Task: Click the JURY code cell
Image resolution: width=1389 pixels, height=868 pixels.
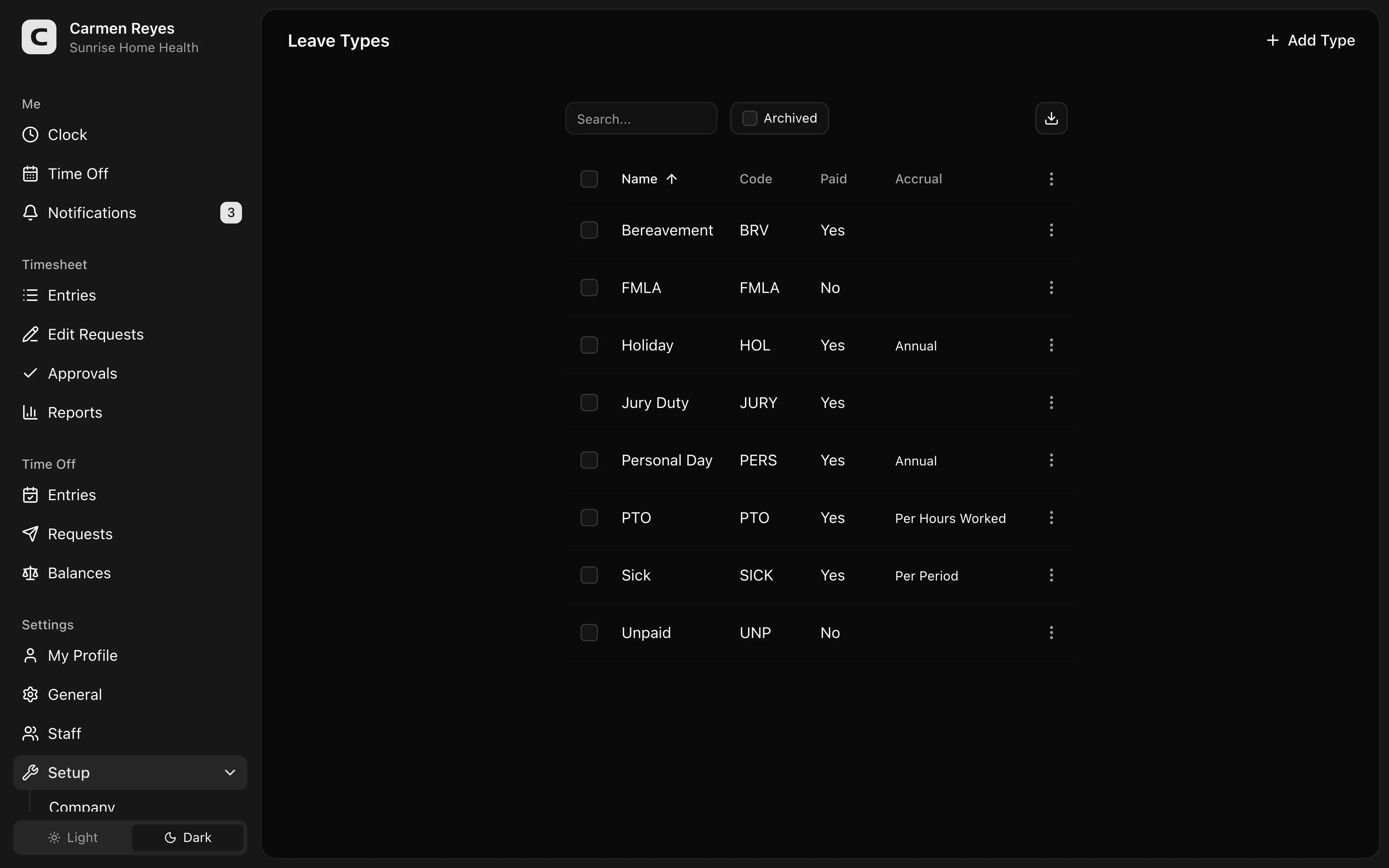Action: pyautogui.click(x=758, y=403)
